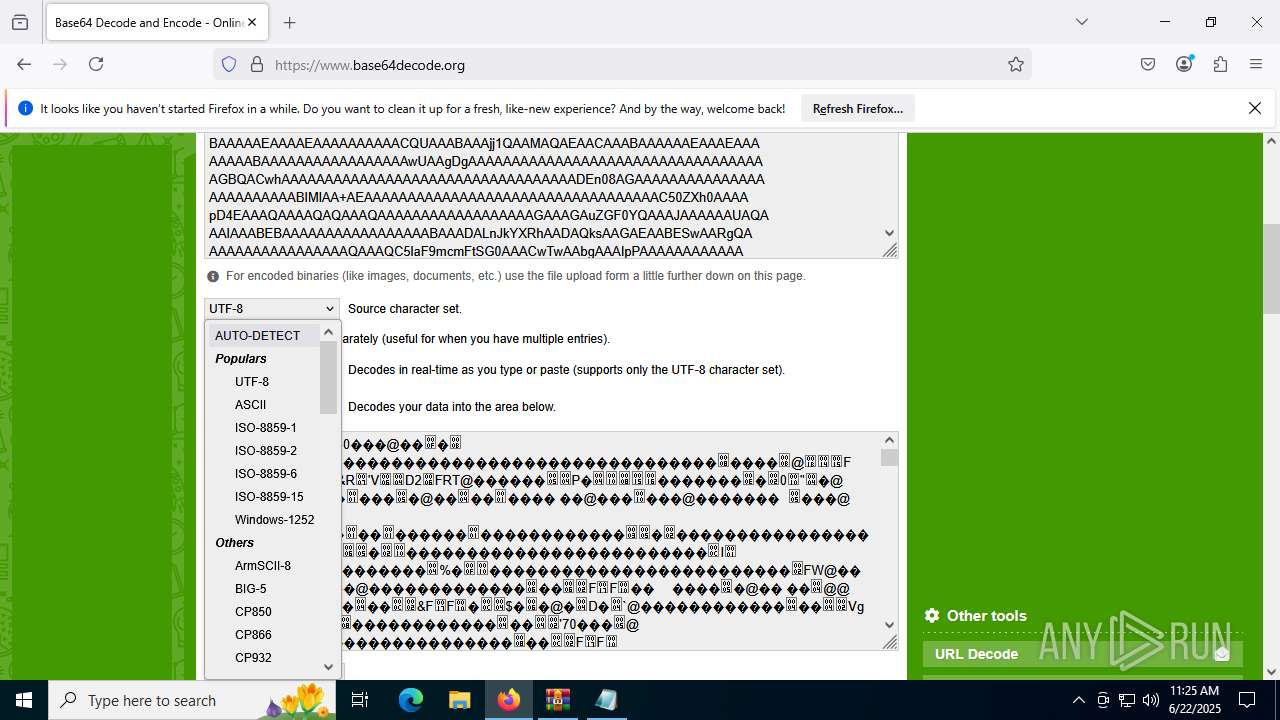Click inside the Base64 input textarea
The image size is (1280, 720).
pos(543,196)
